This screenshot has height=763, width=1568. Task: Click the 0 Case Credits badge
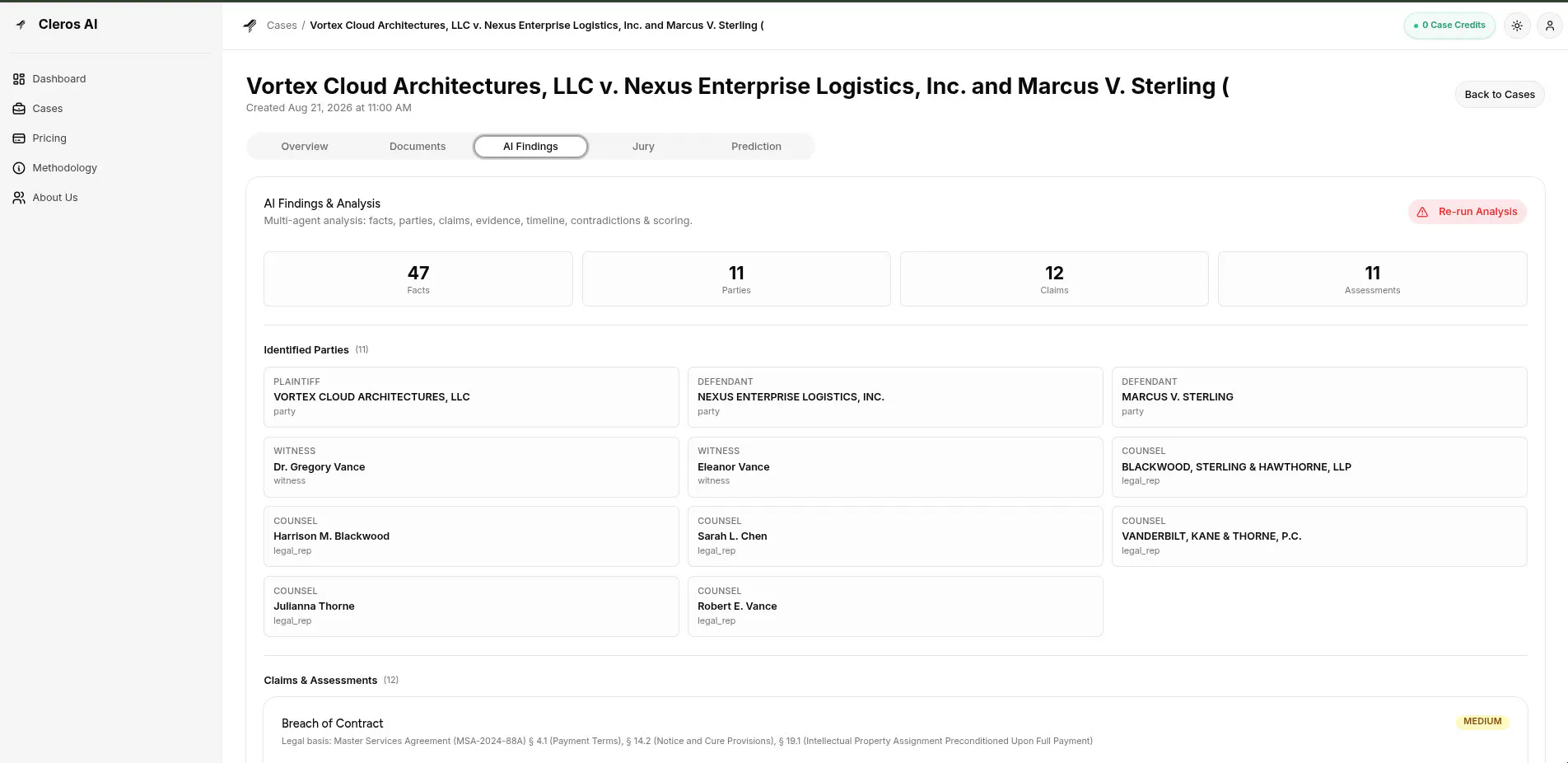click(x=1449, y=26)
